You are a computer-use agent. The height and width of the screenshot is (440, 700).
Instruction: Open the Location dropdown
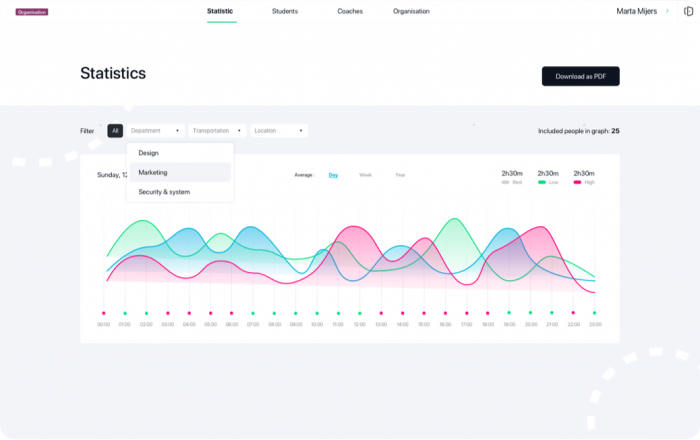[x=279, y=131]
